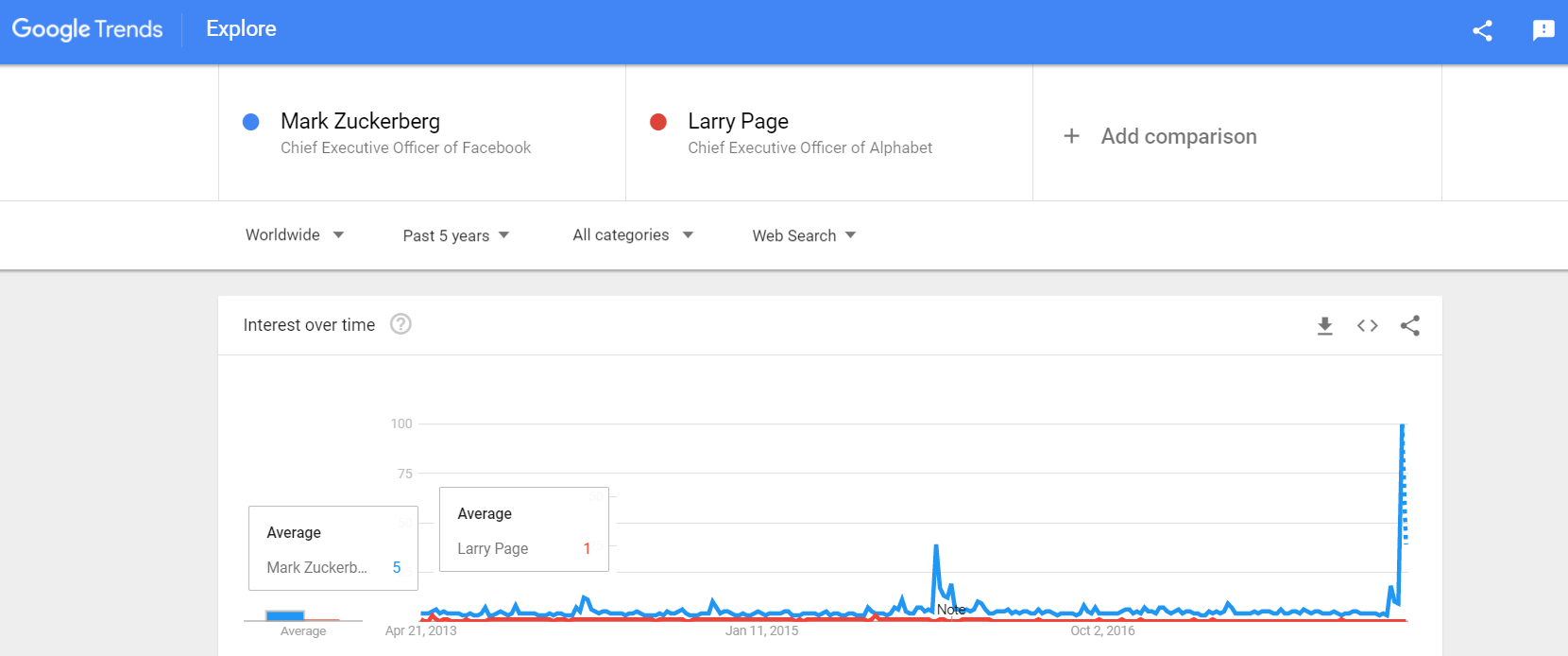1568x656 pixels.
Task: Open Google Trends home via the logo
Action: 88,28
